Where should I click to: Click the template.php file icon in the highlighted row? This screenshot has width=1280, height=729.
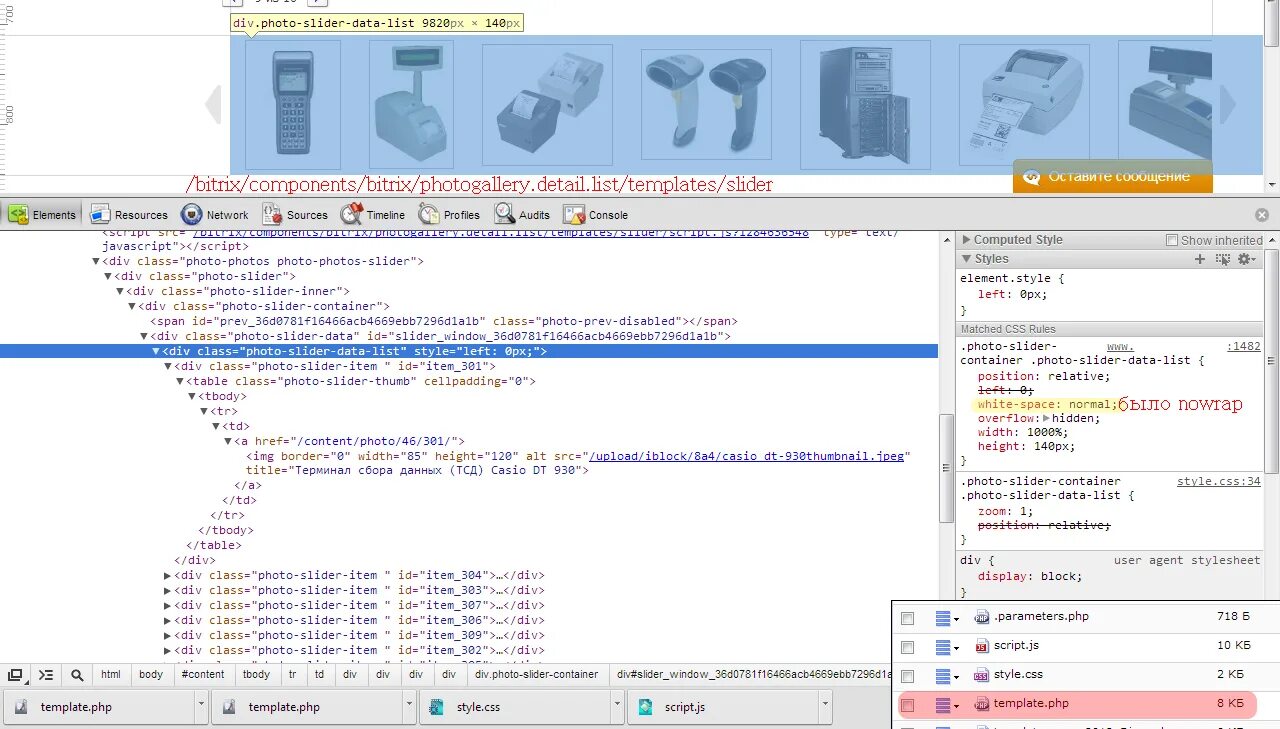(x=982, y=704)
